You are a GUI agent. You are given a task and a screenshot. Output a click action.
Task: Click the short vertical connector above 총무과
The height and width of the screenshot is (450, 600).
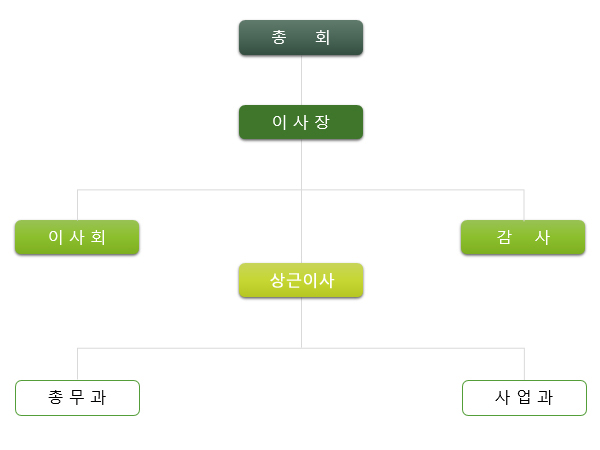[x=77, y=364]
